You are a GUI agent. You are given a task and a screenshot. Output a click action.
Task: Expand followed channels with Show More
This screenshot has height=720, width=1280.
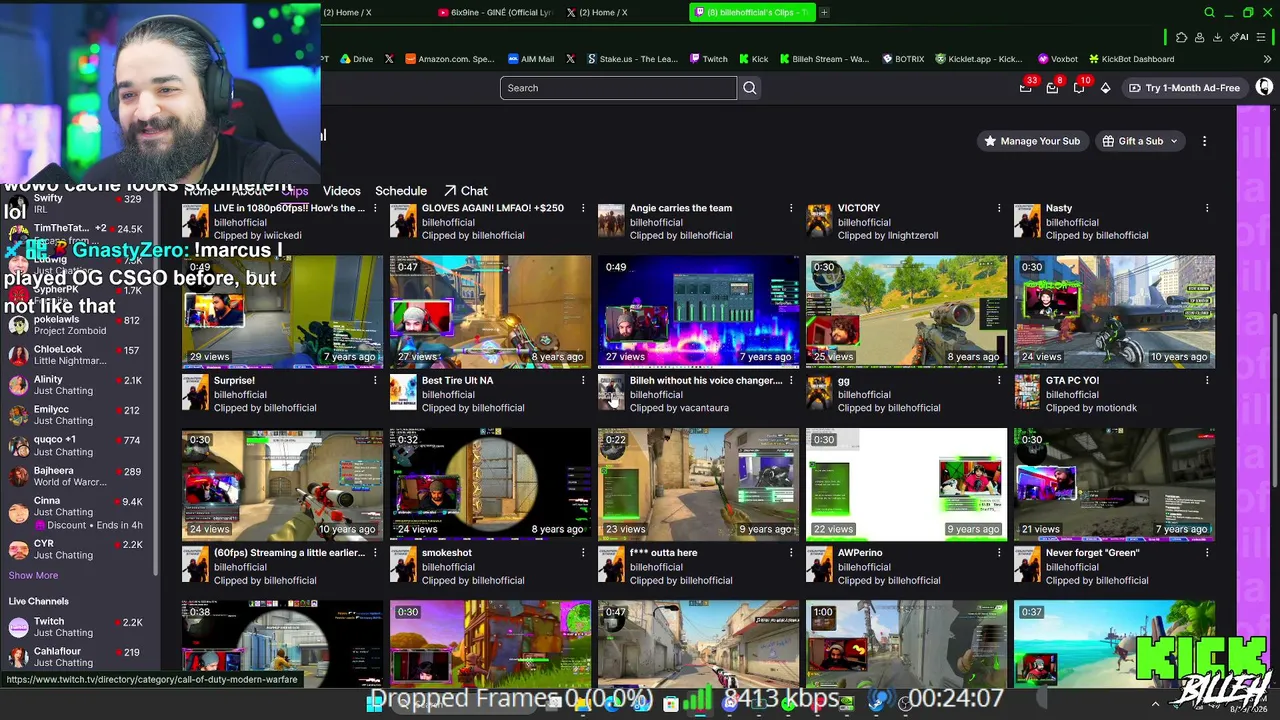[x=33, y=575]
